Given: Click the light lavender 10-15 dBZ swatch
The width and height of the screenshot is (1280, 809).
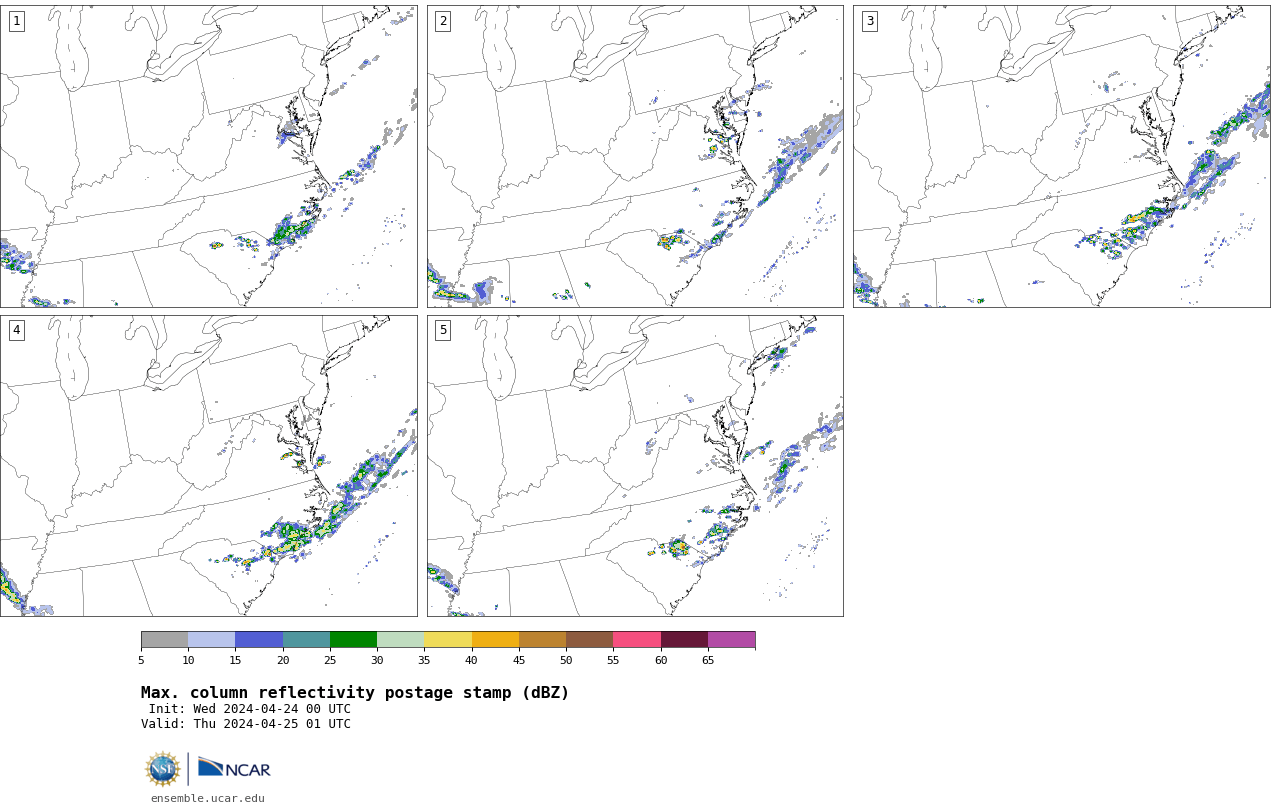Looking at the screenshot, I should pyautogui.click(x=211, y=640).
